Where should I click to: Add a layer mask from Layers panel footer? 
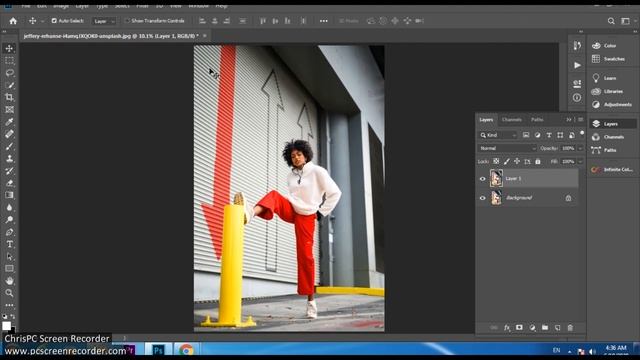(x=519, y=327)
